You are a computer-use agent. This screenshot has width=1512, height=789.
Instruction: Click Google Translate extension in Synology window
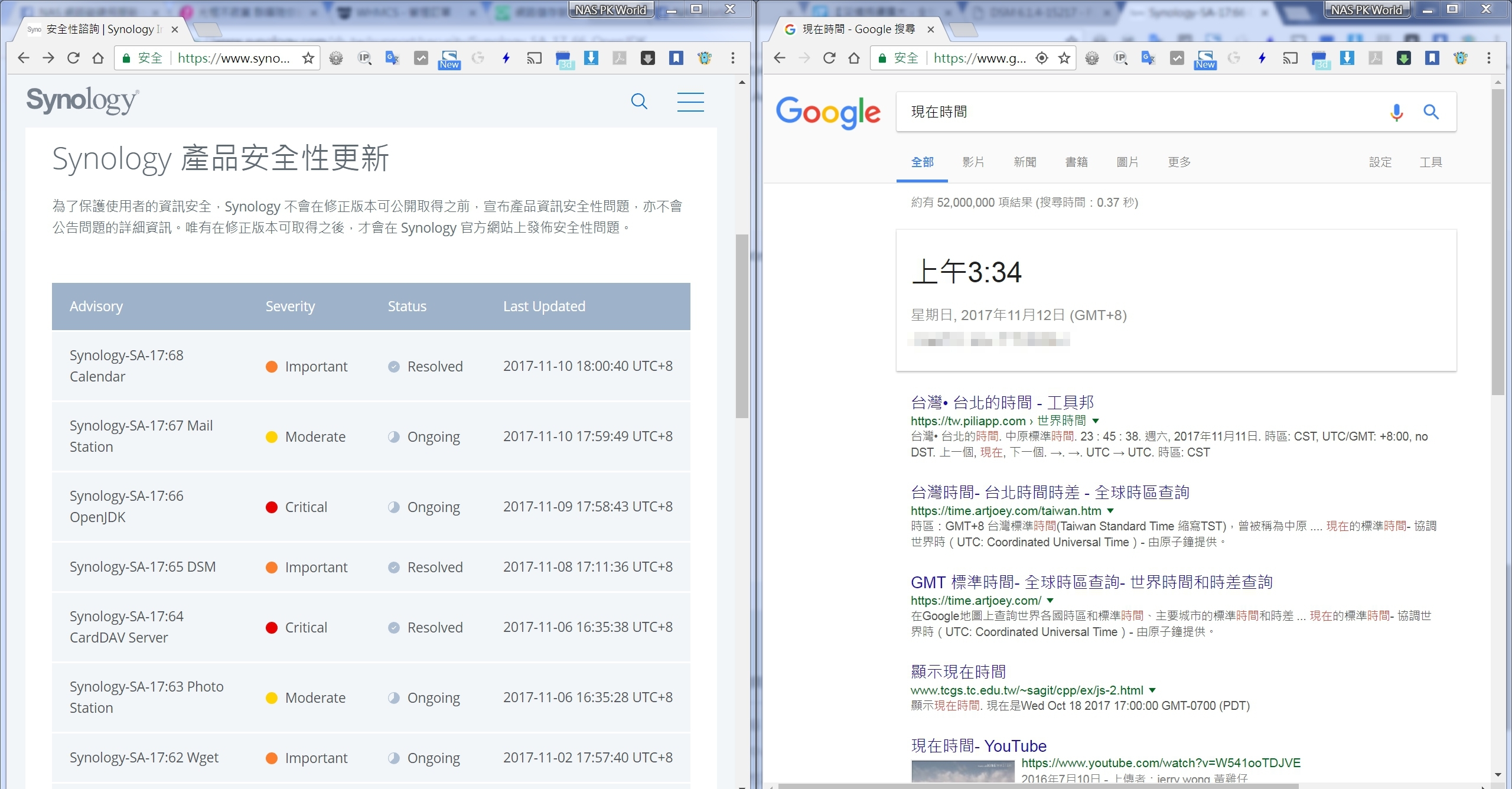click(392, 58)
